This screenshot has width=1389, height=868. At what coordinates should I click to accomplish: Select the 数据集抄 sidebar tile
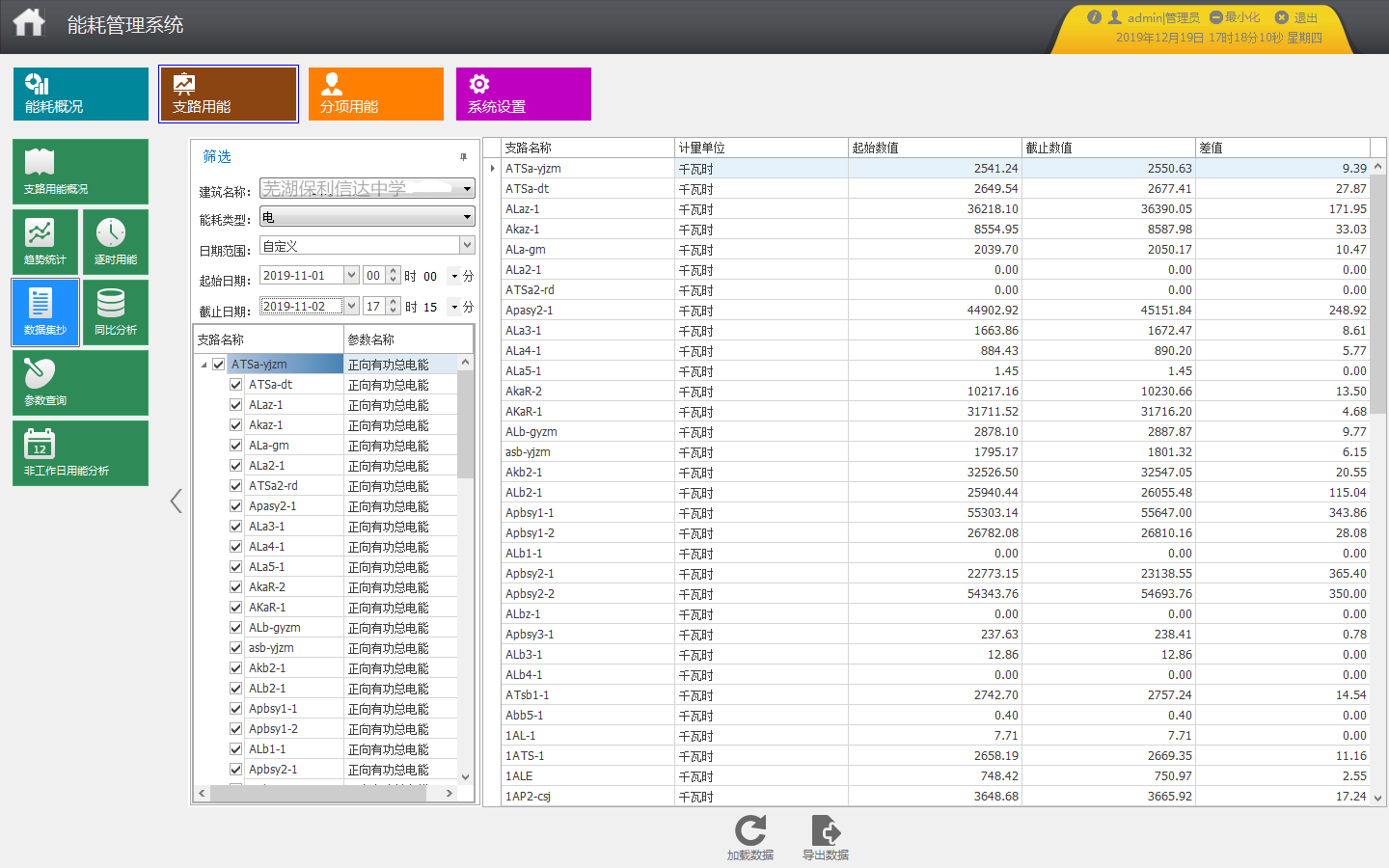point(45,312)
